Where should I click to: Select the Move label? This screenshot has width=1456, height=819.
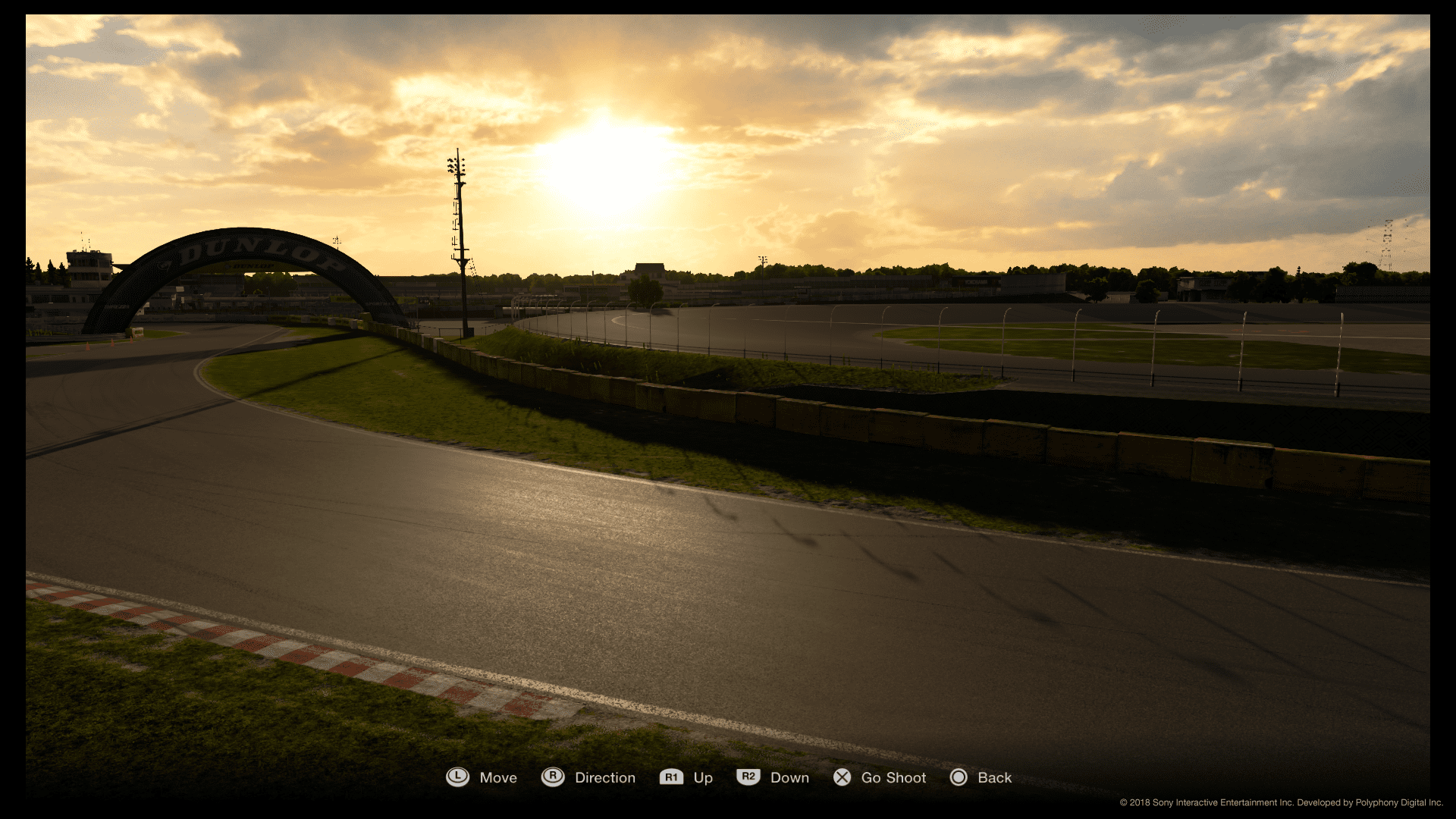(x=498, y=778)
